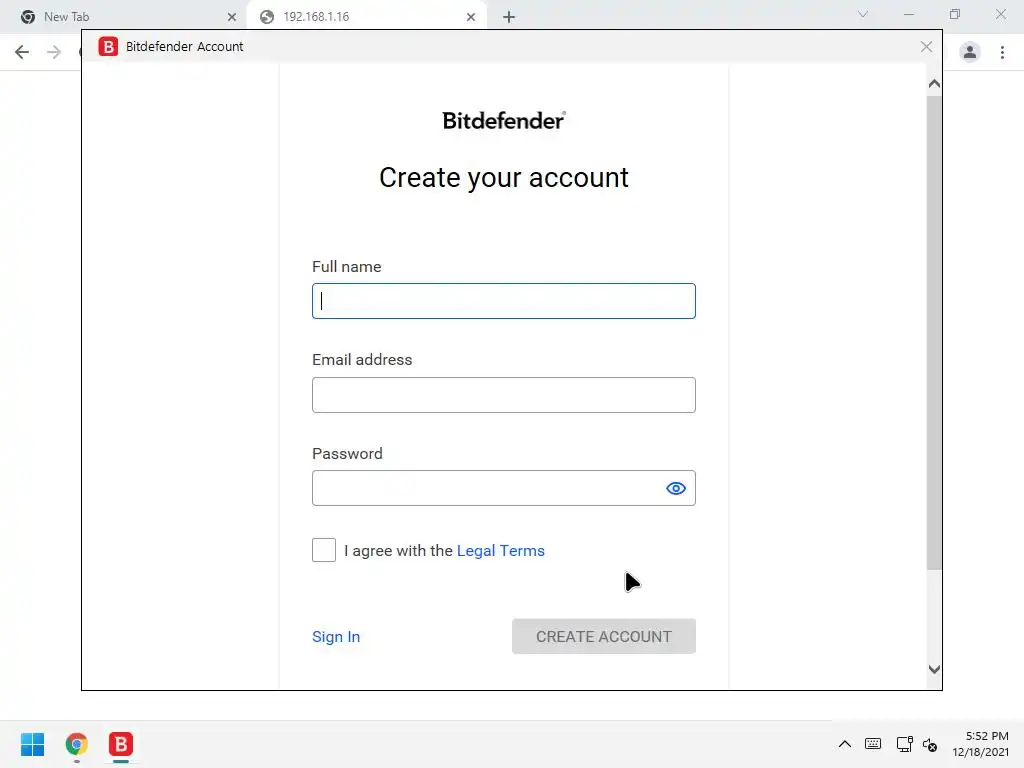Click the Bitdefender wordmark heading
This screenshot has width=1024, height=768.
click(x=504, y=121)
